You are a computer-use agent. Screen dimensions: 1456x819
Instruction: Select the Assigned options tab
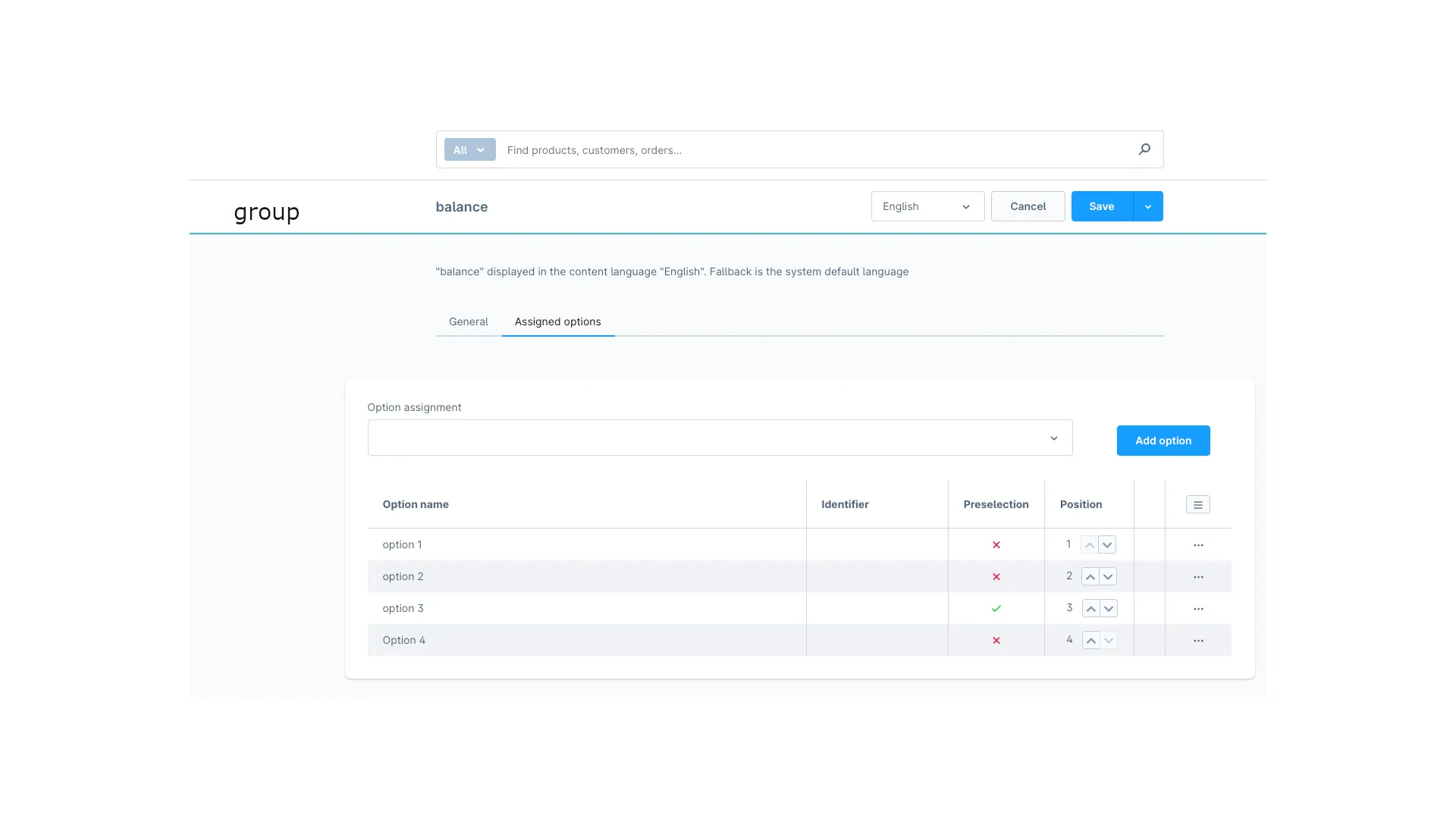click(x=557, y=322)
